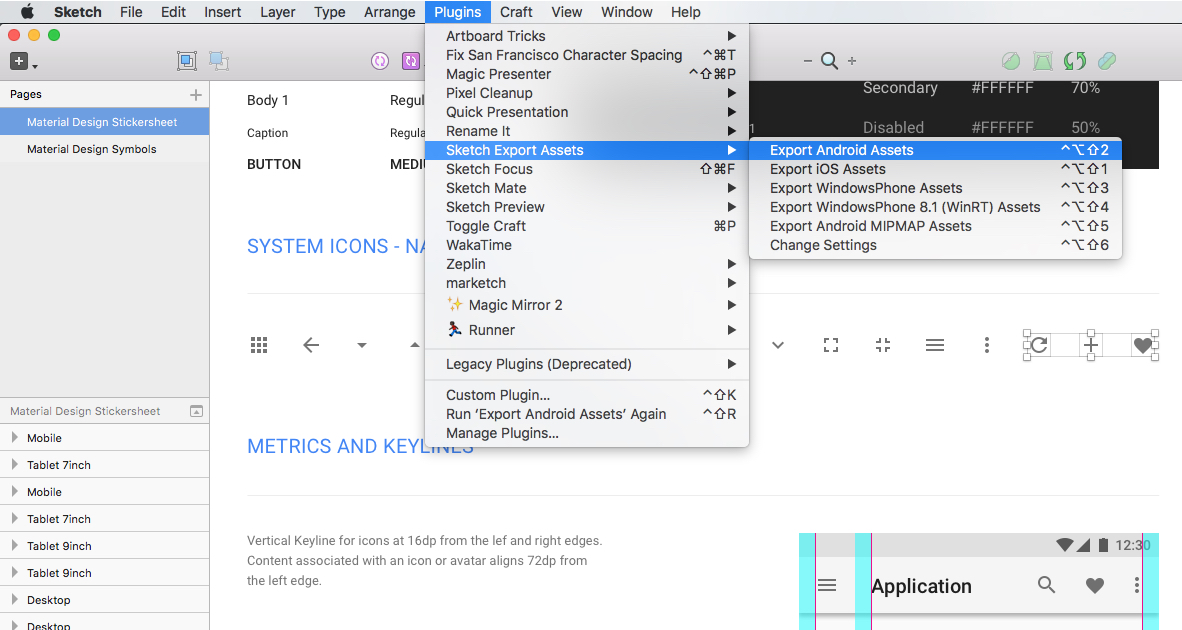The width and height of the screenshot is (1182, 630).
Task: Open the Legacy Plugins (Deprecated) submenu
Action: pyautogui.click(x=587, y=365)
